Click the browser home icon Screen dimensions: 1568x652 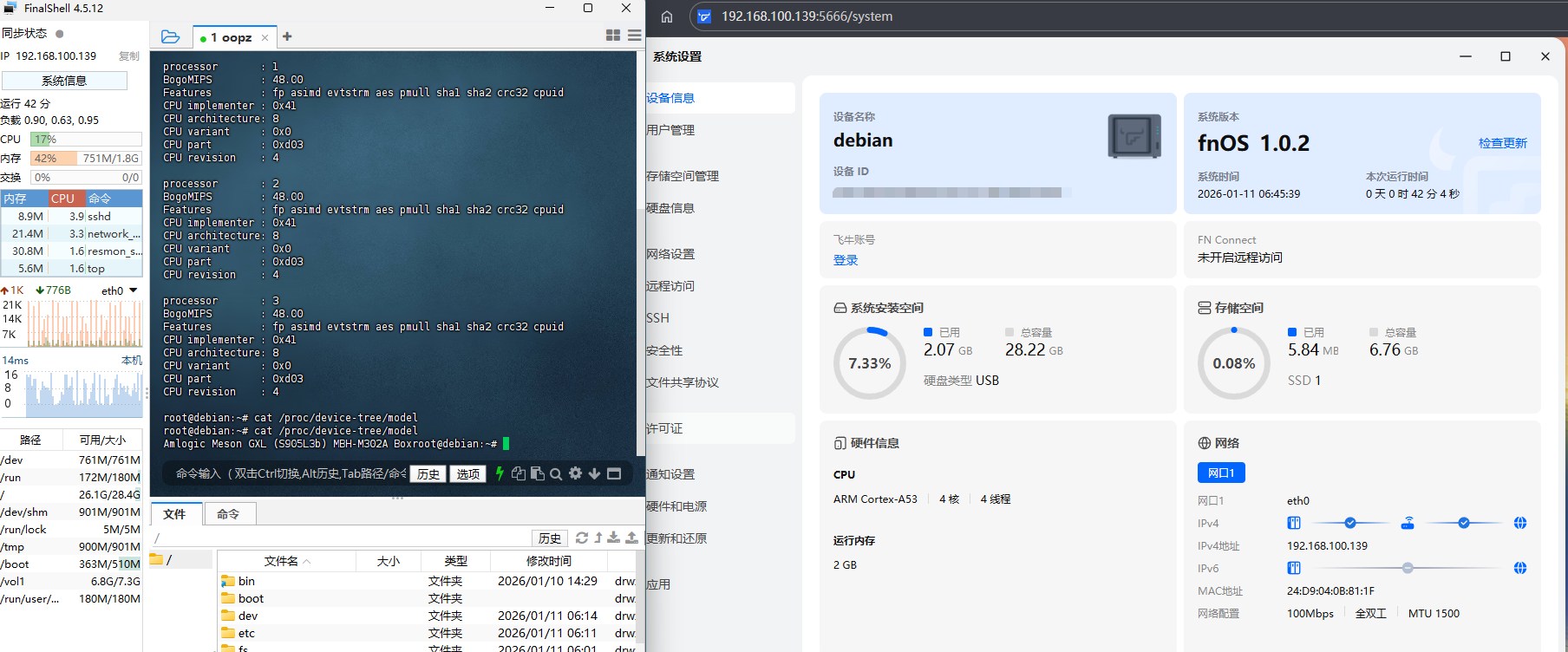click(667, 16)
